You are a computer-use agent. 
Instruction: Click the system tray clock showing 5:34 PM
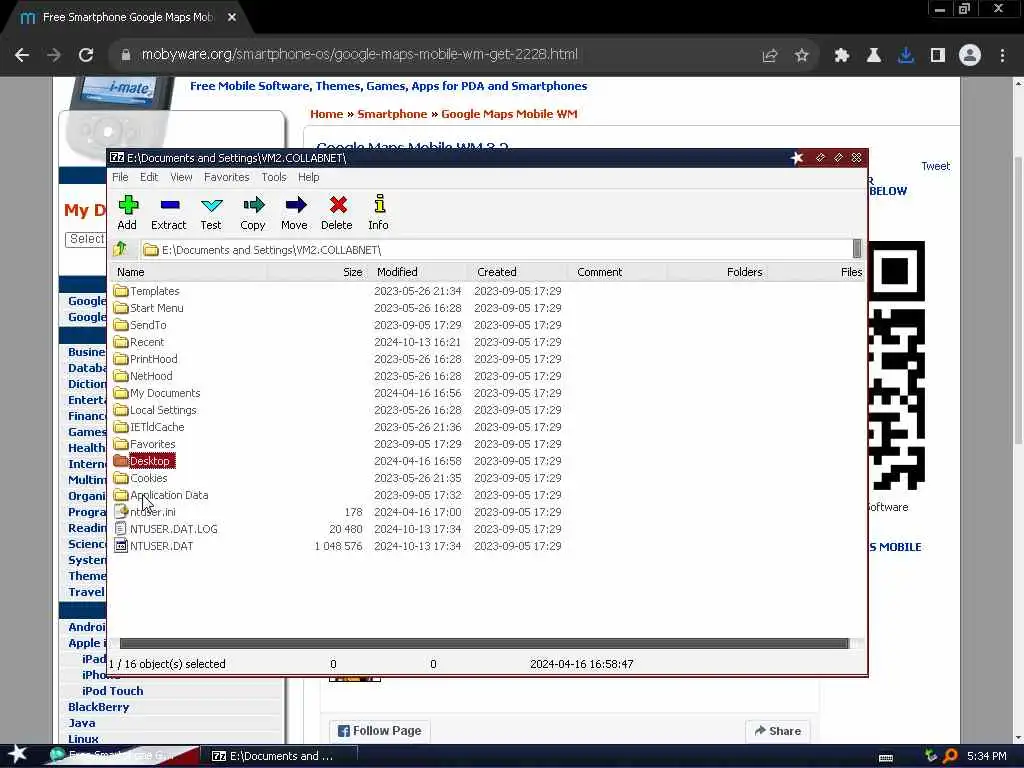click(986, 756)
